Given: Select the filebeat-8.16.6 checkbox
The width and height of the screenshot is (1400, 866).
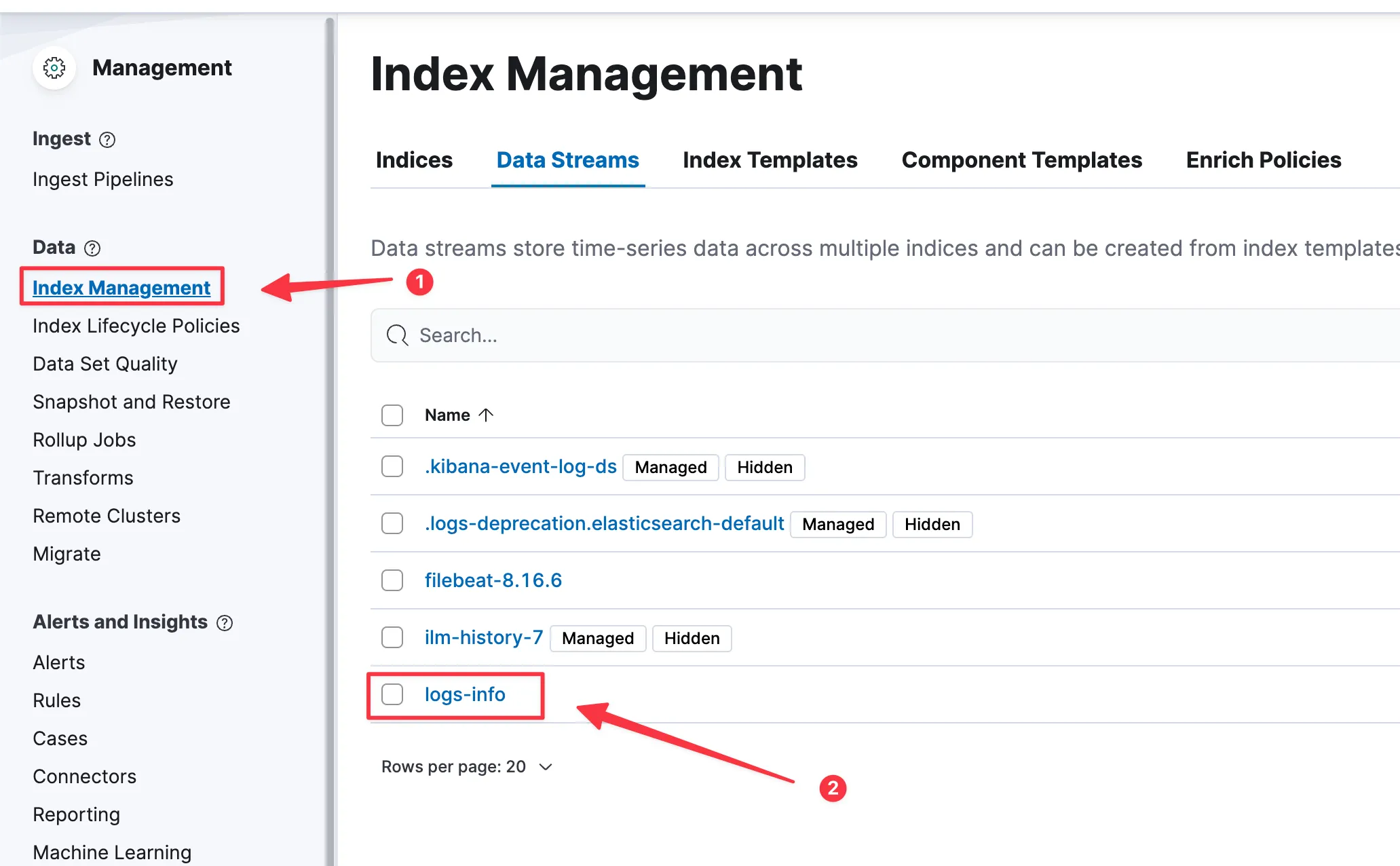Looking at the screenshot, I should pyautogui.click(x=392, y=581).
